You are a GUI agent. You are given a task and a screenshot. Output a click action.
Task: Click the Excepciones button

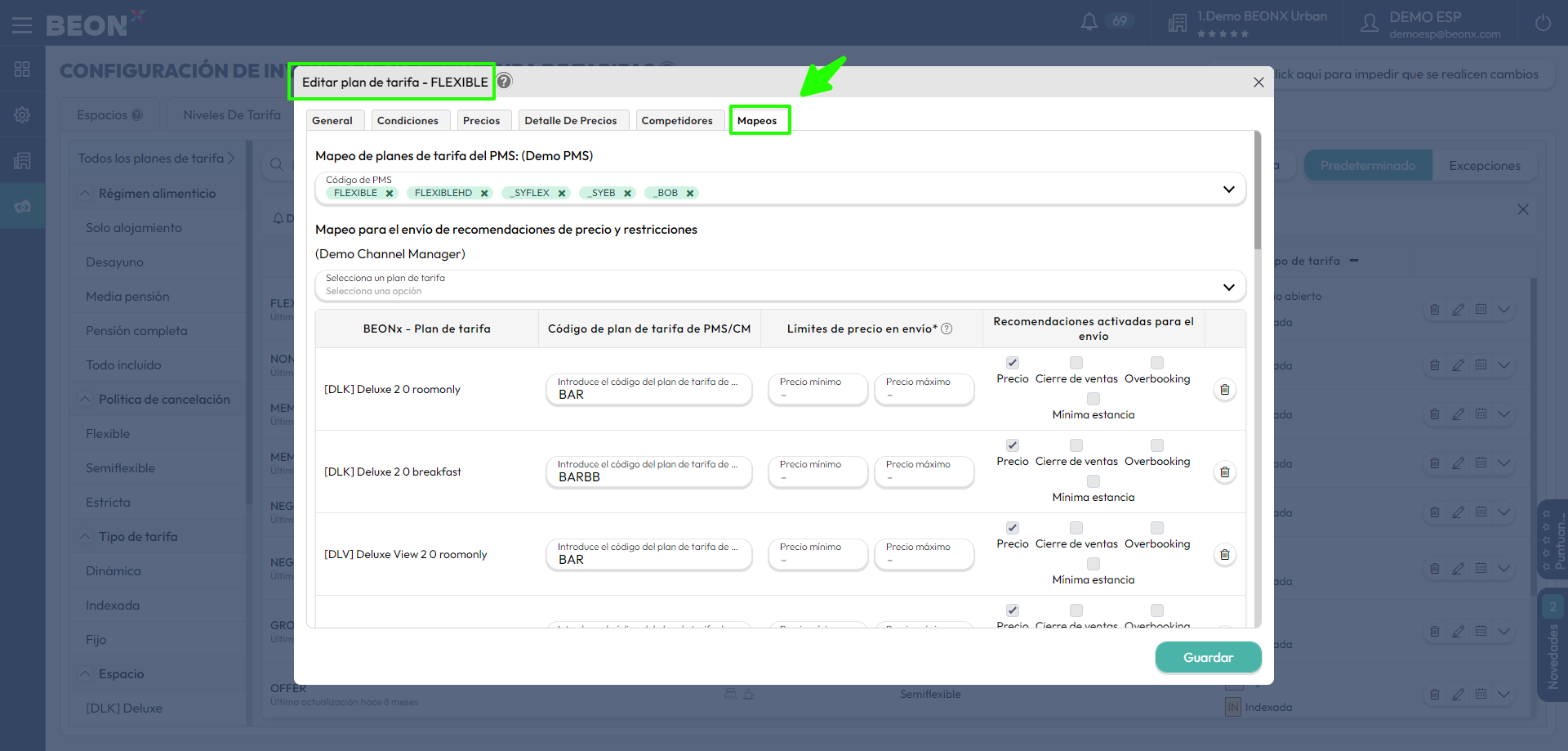pos(1485,165)
